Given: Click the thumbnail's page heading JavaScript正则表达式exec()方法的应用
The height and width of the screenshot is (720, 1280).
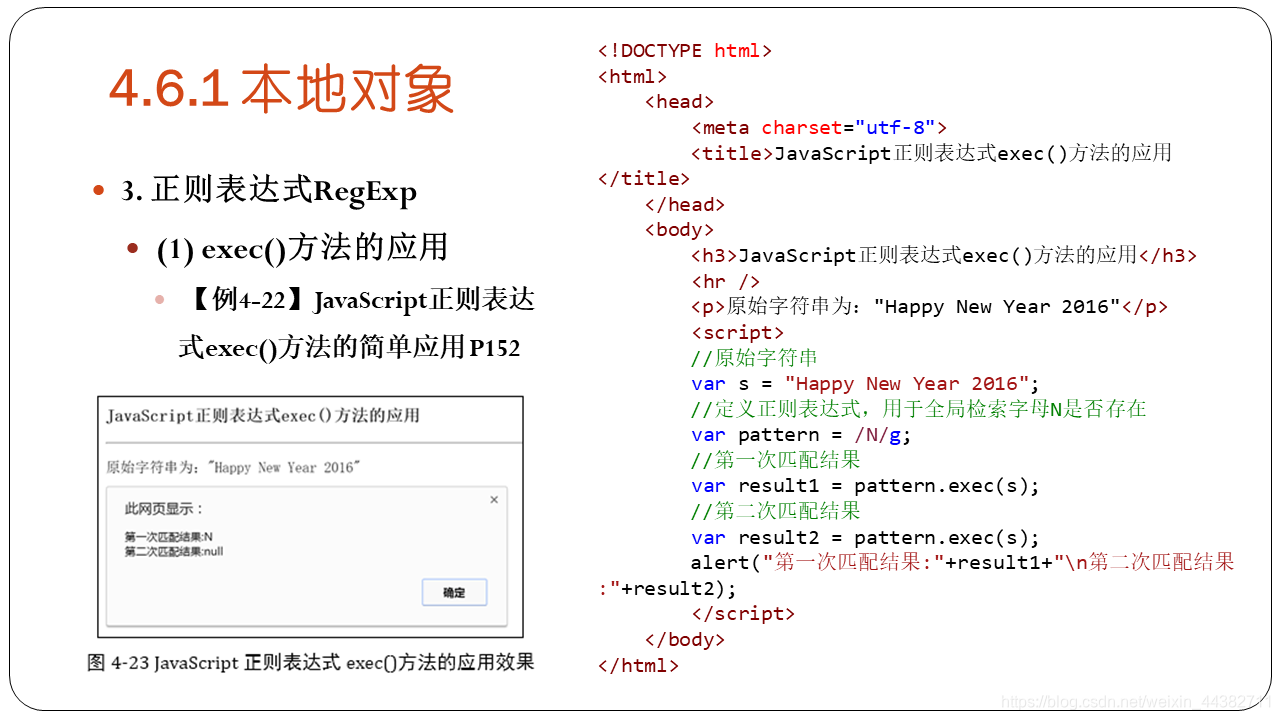Looking at the screenshot, I should 263,416.
